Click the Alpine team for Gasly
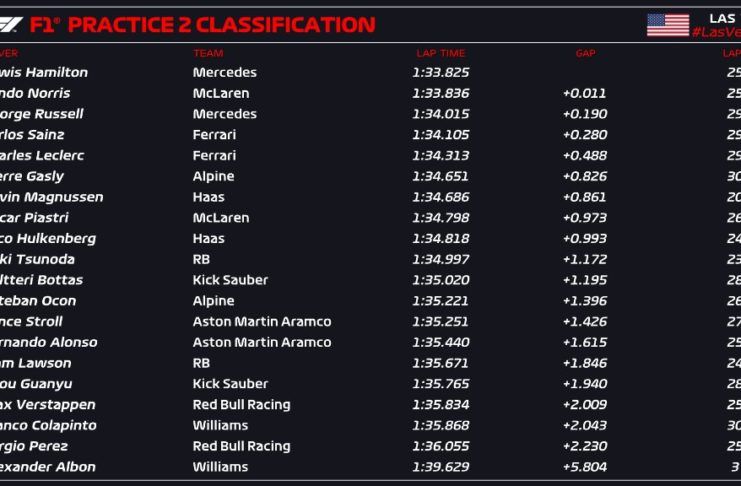The height and width of the screenshot is (486, 741). tap(213, 176)
